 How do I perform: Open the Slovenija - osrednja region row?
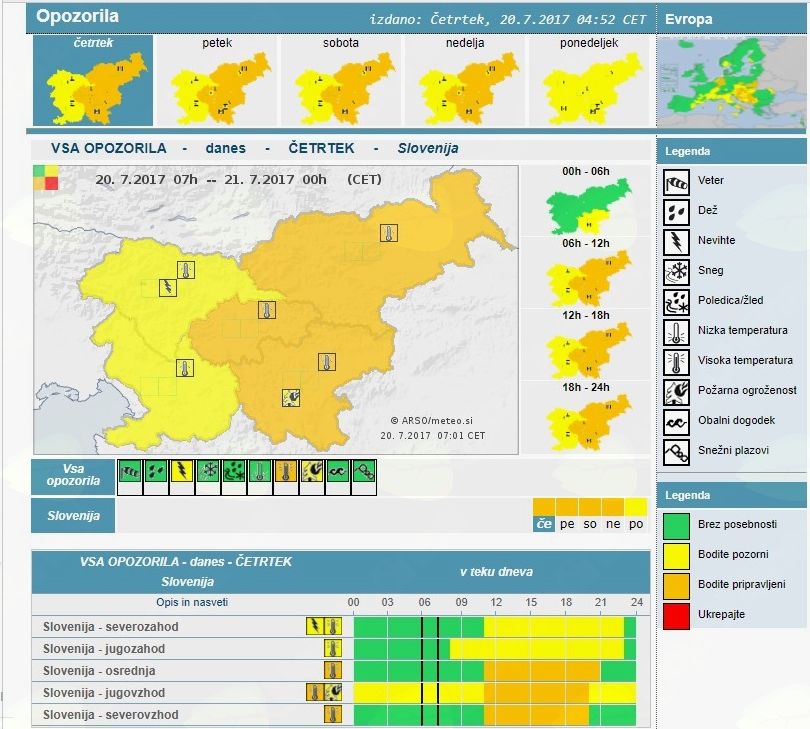[100, 671]
